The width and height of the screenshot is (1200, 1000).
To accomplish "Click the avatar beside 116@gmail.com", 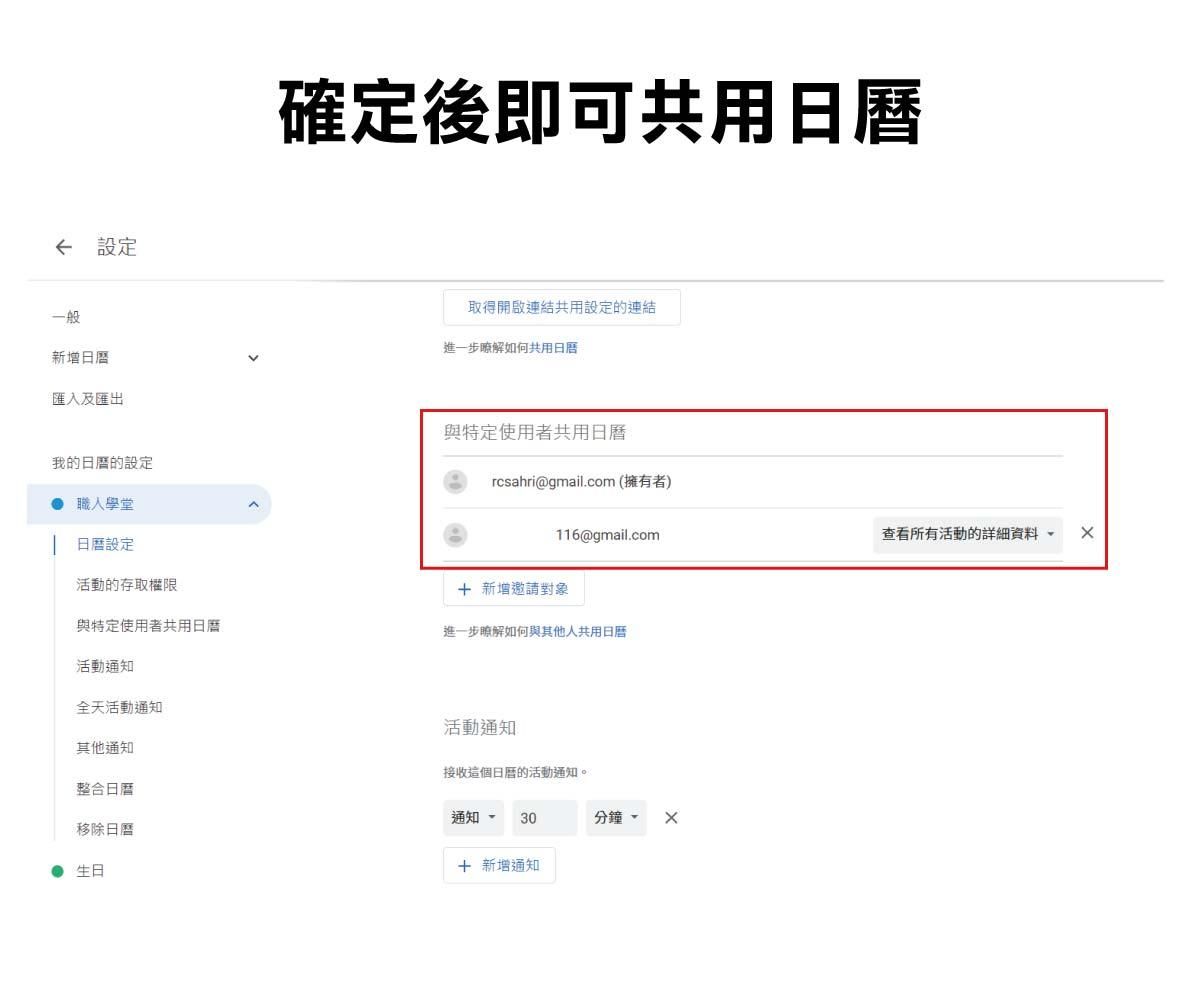I will click(x=455, y=535).
